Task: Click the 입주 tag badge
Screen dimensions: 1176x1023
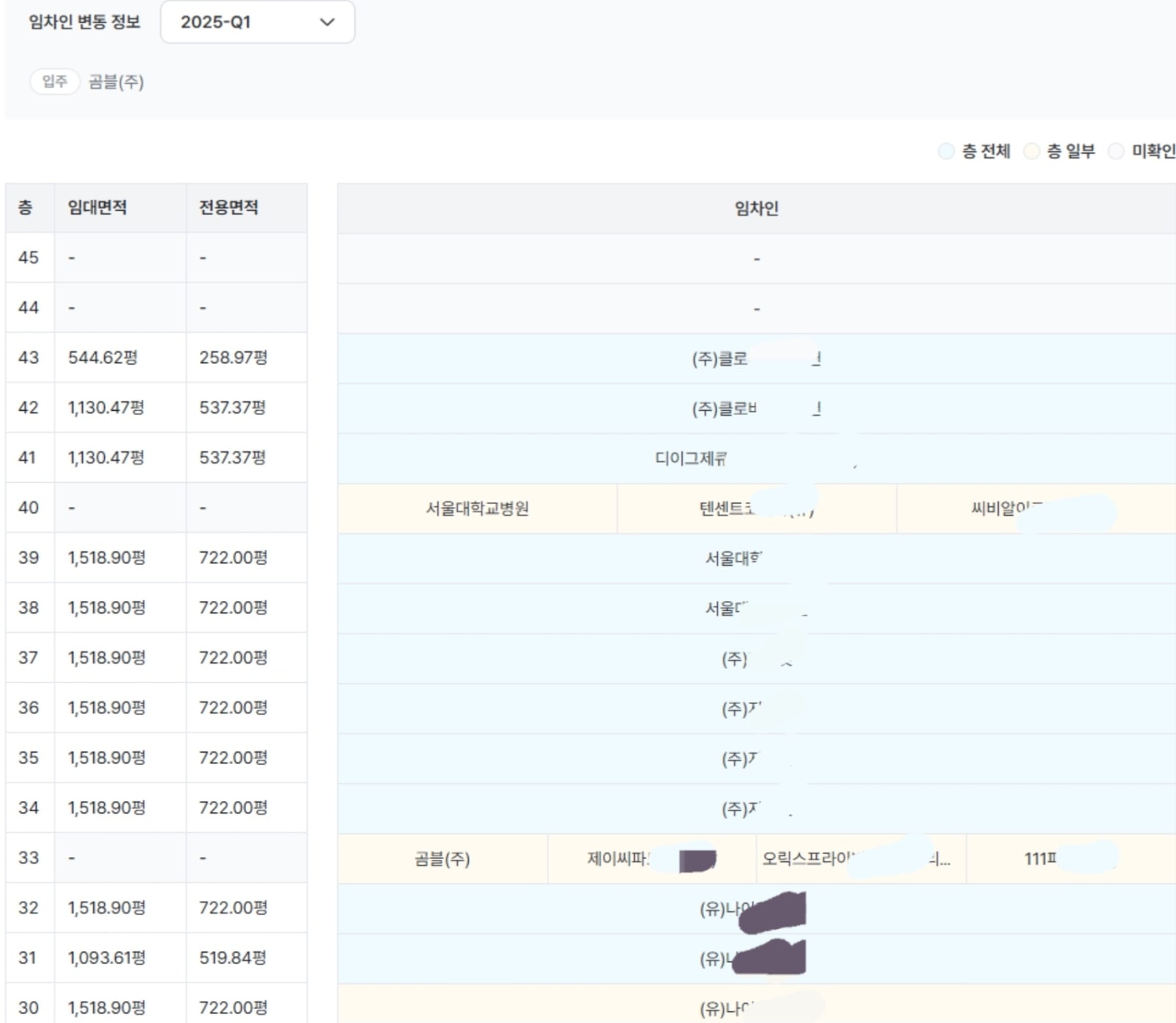Action: (54, 81)
